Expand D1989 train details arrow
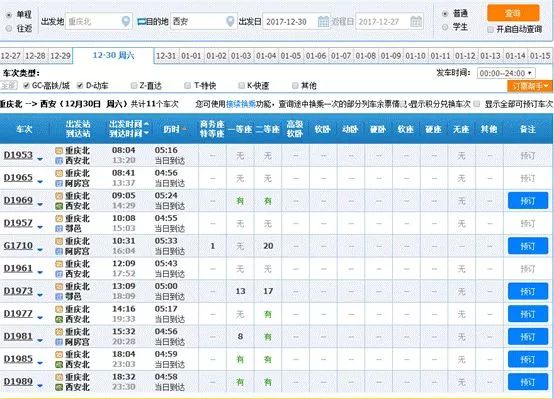Screen dimensions: 554x399 pos(40,386)
